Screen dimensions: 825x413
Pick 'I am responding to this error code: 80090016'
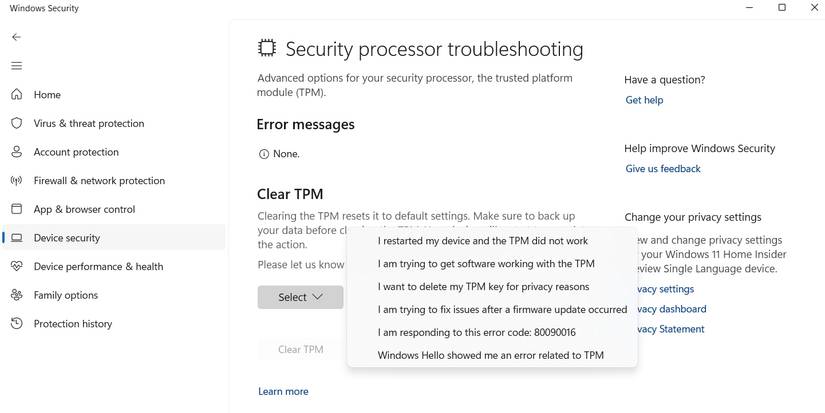(477, 332)
